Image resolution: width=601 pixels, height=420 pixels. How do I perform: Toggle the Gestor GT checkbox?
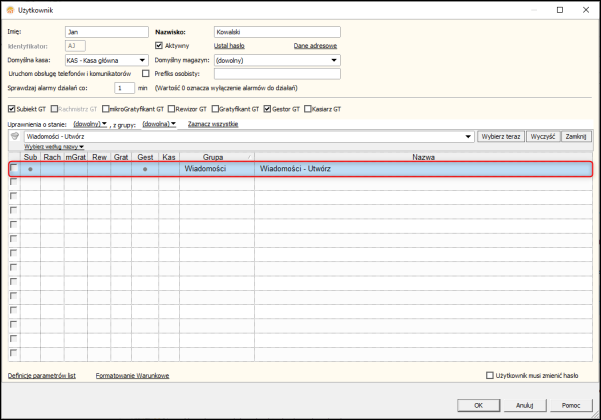point(267,109)
